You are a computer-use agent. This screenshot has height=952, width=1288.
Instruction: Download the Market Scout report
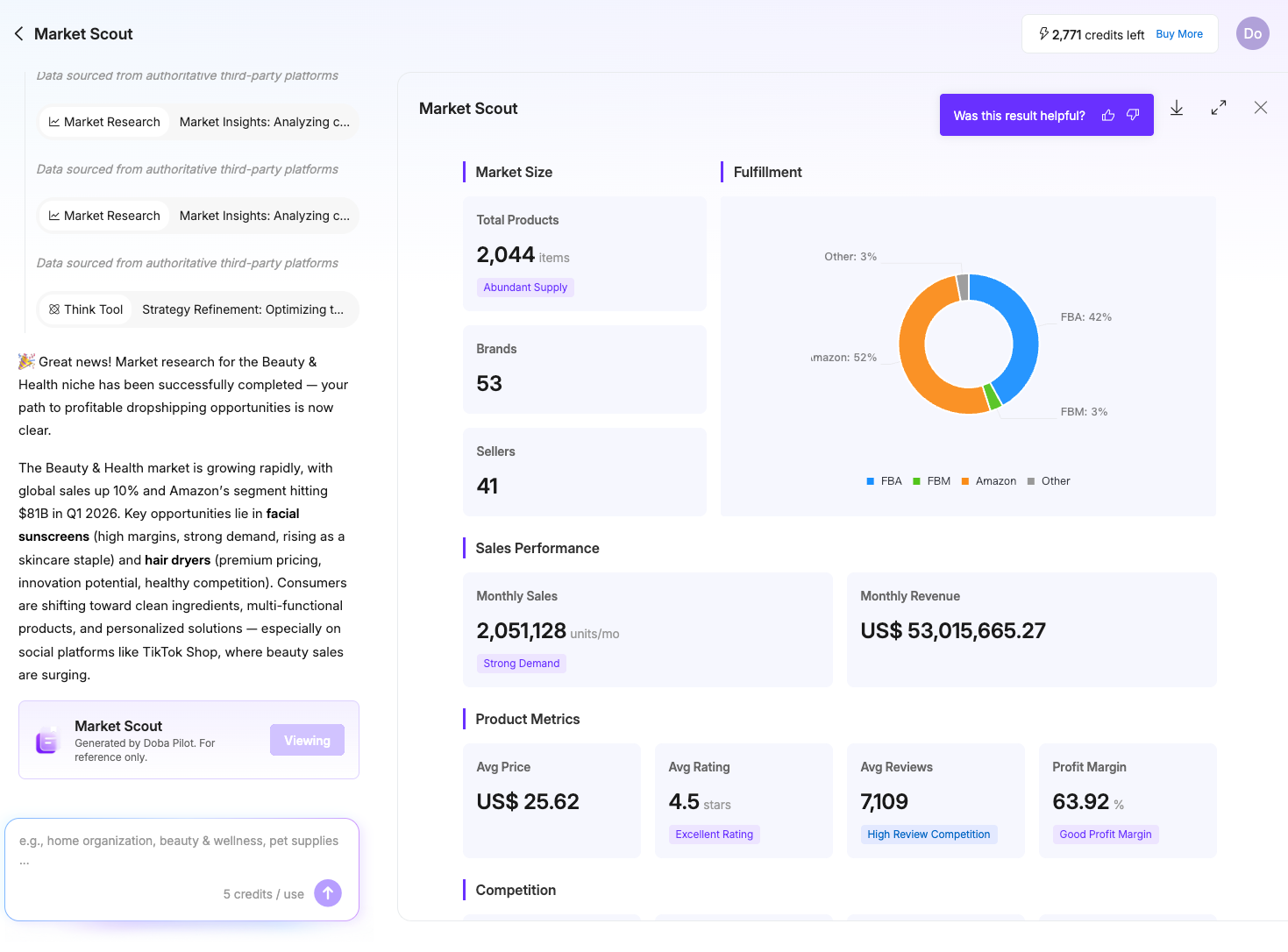pyautogui.click(x=1177, y=108)
